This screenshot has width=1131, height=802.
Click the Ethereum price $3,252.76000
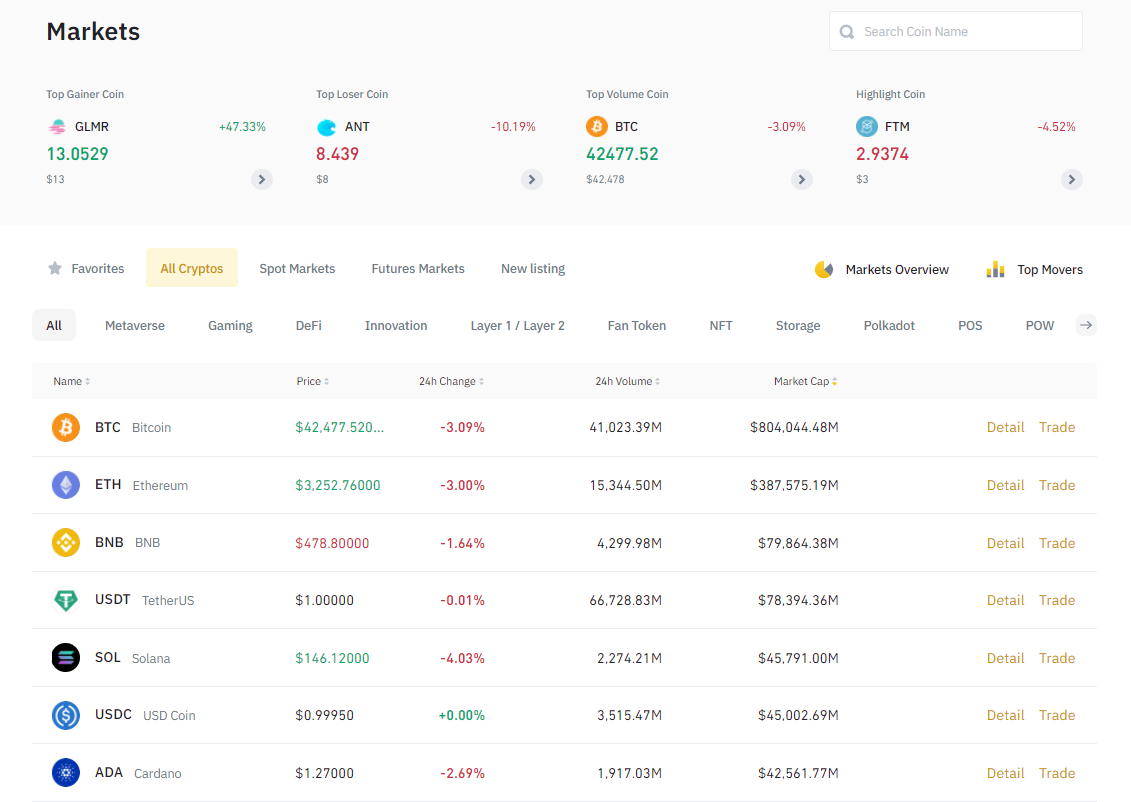pyautogui.click(x=338, y=485)
